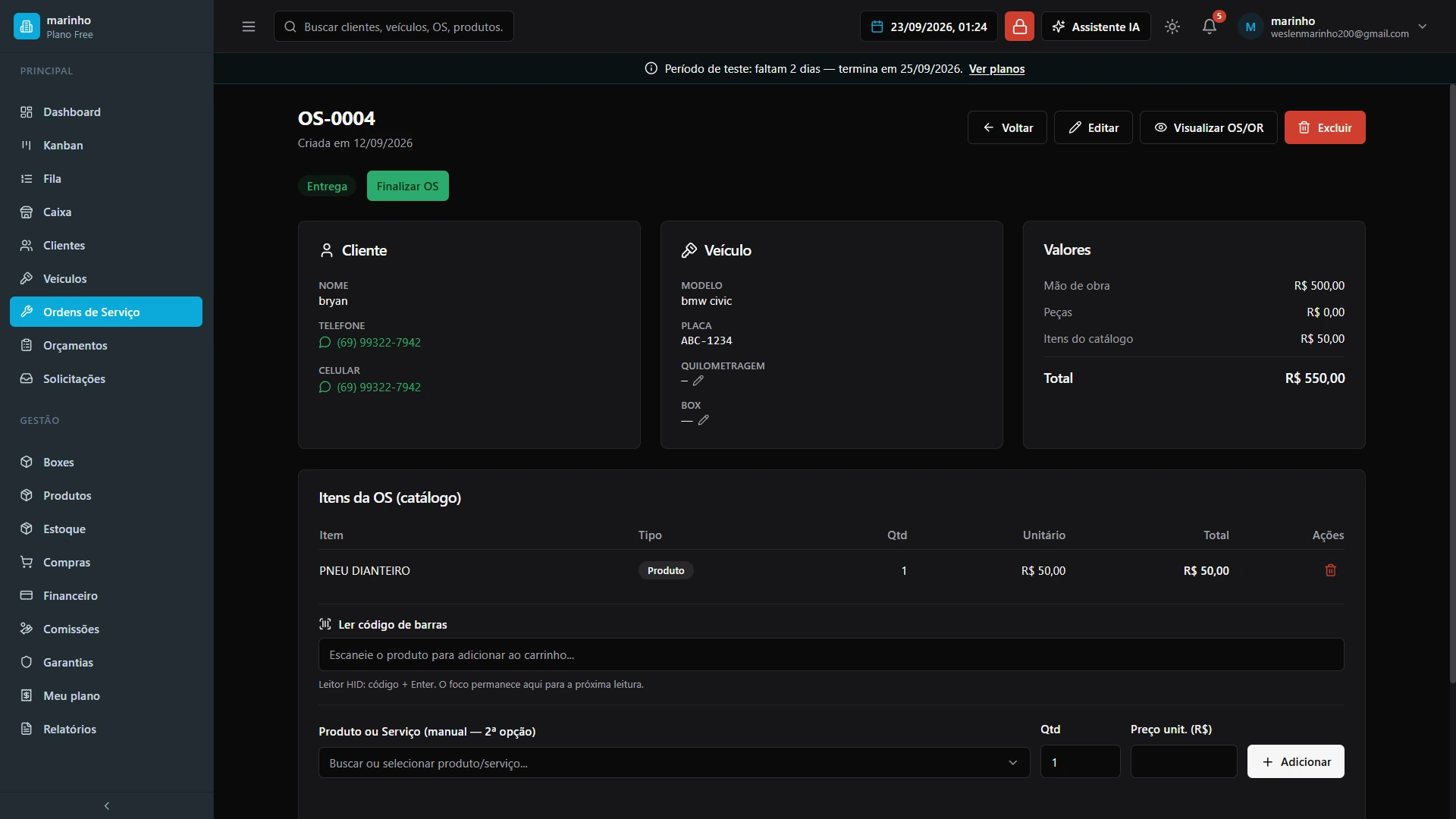
Task: Select Ordens de Serviço menu item
Action: (106, 312)
